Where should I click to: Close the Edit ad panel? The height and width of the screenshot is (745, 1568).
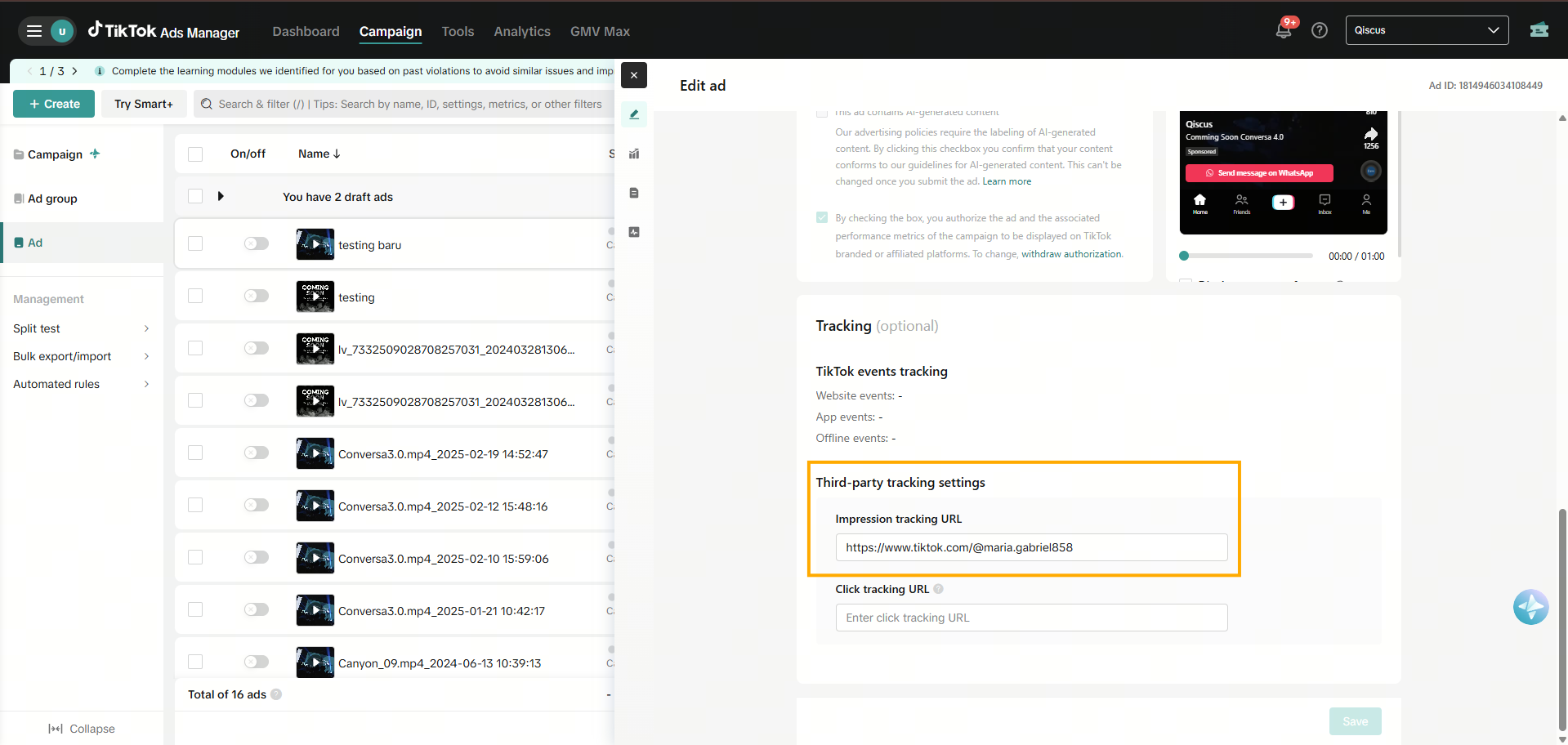pos(634,75)
